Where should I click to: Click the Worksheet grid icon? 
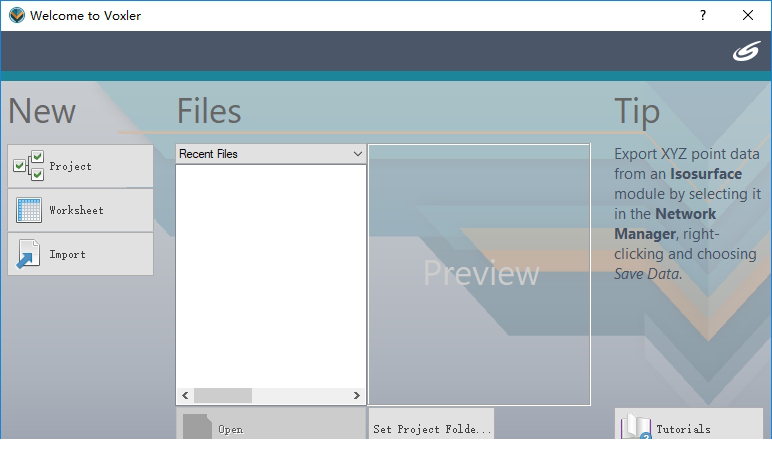tap(29, 210)
